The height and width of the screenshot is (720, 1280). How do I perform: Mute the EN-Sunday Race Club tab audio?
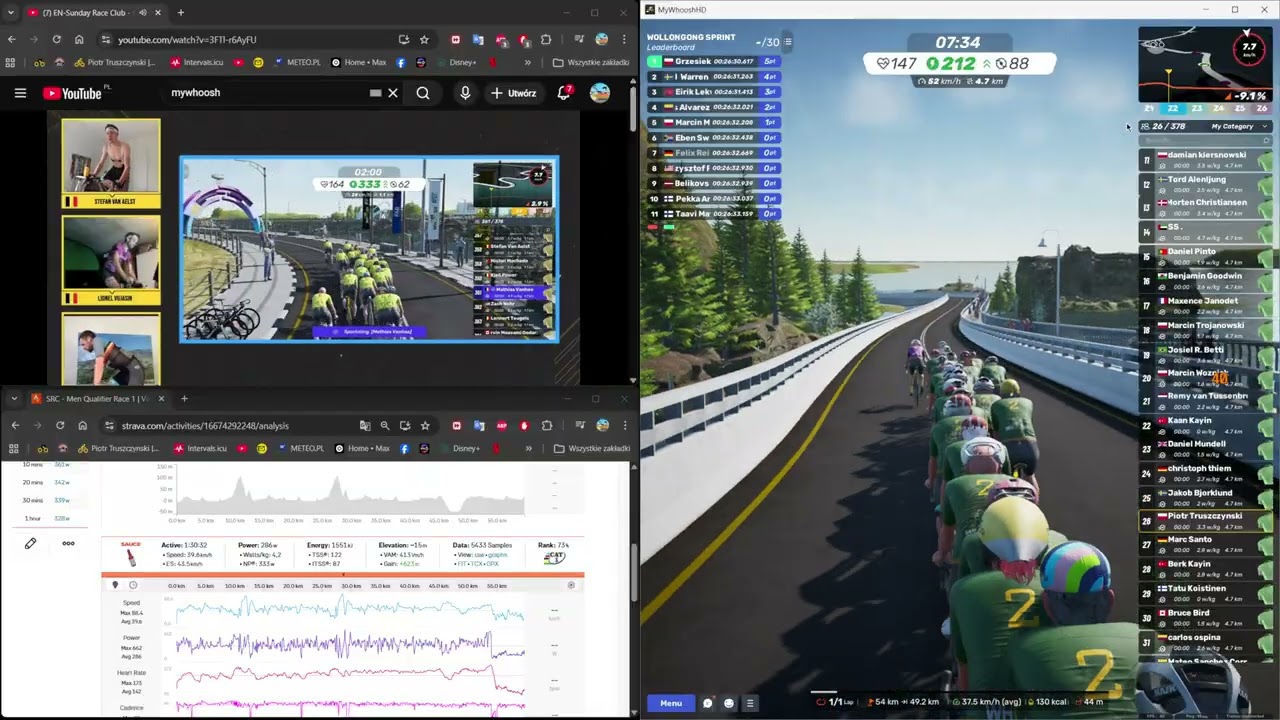[142, 13]
